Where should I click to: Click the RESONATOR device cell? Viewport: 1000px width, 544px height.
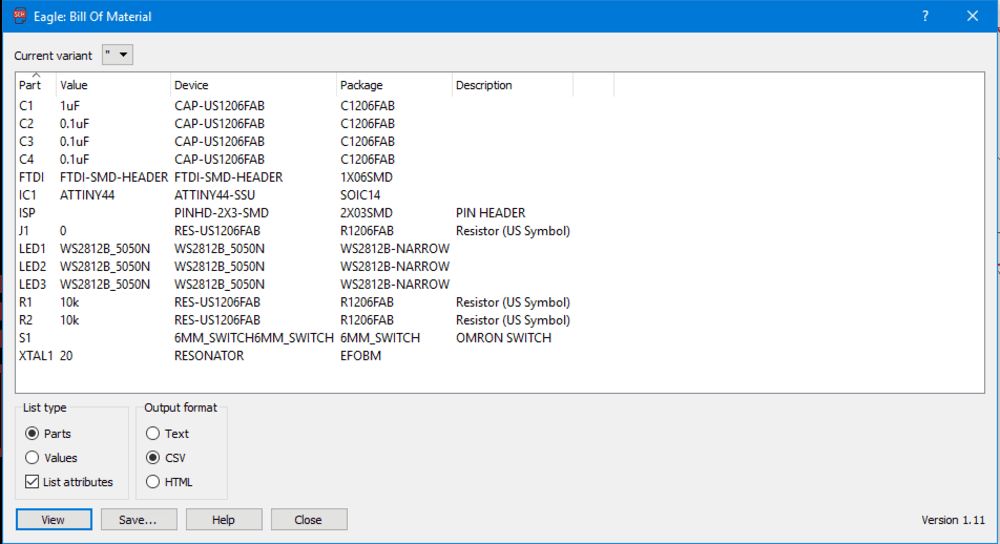pos(209,356)
